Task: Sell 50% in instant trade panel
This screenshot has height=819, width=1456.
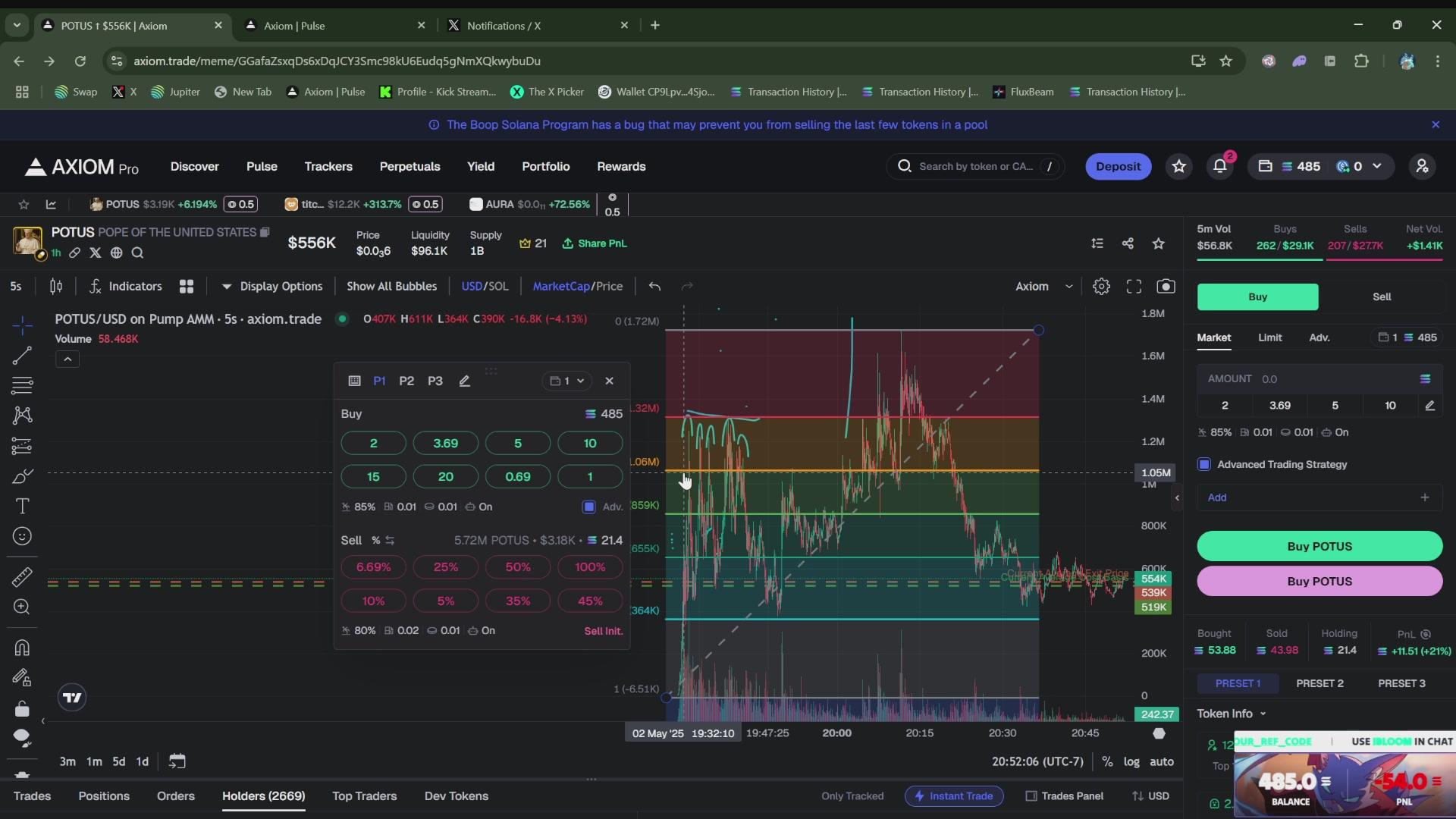Action: pyautogui.click(x=518, y=567)
